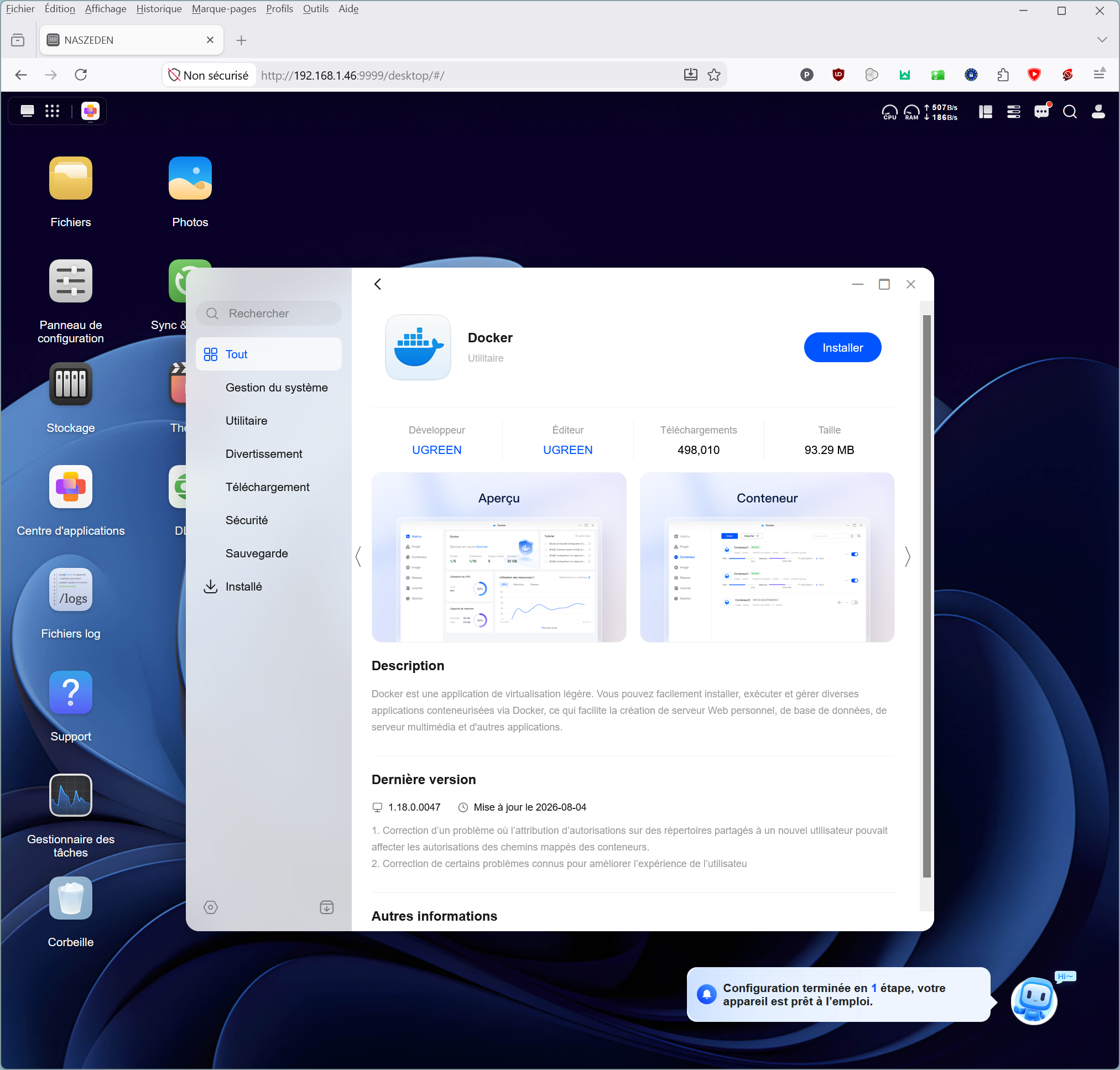The image size is (1120, 1070).
Task: Open the UGREEN publisher link
Action: (567, 450)
